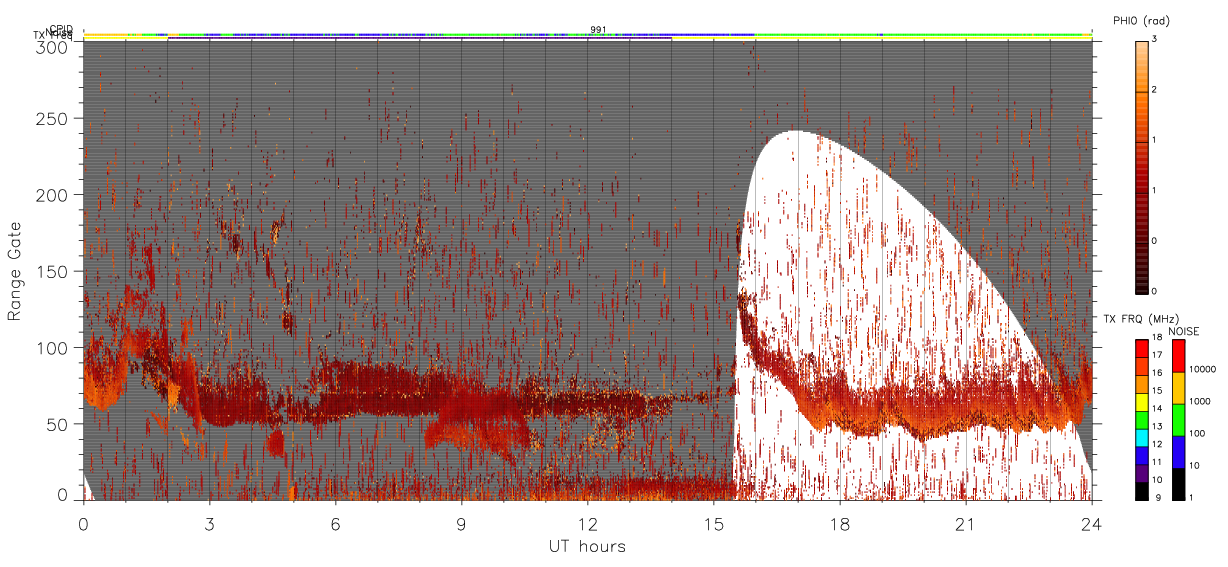Image resolution: width=1228 pixels, height=567 pixels.
Task: Click the '24' tick on UT hours axis
Action: pyautogui.click(x=1092, y=523)
